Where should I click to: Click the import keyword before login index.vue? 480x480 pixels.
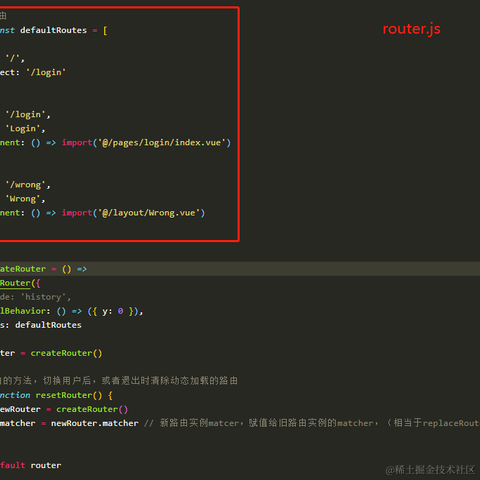77,143
